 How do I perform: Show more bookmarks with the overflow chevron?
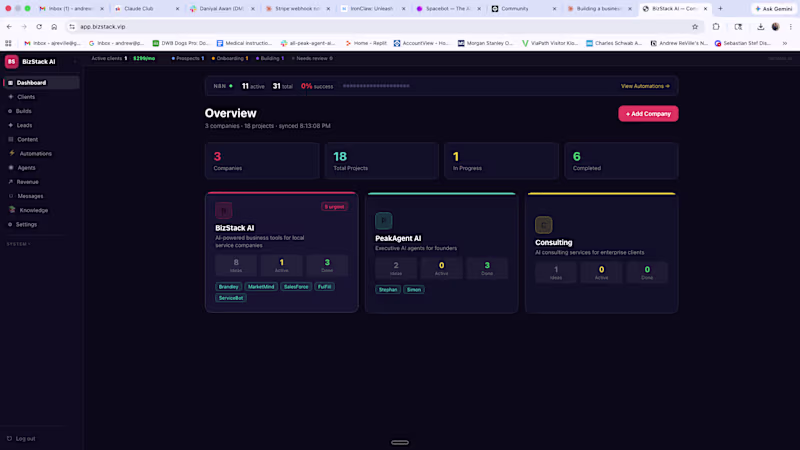785,43
